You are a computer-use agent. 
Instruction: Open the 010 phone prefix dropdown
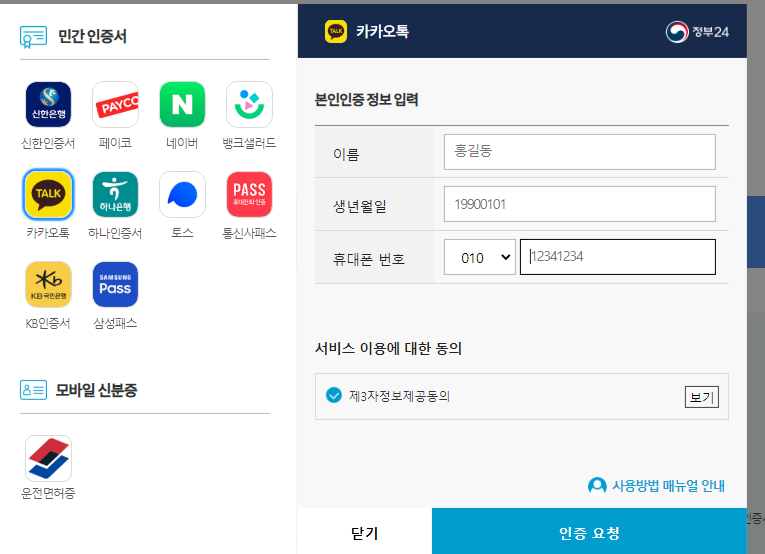tap(480, 257)
